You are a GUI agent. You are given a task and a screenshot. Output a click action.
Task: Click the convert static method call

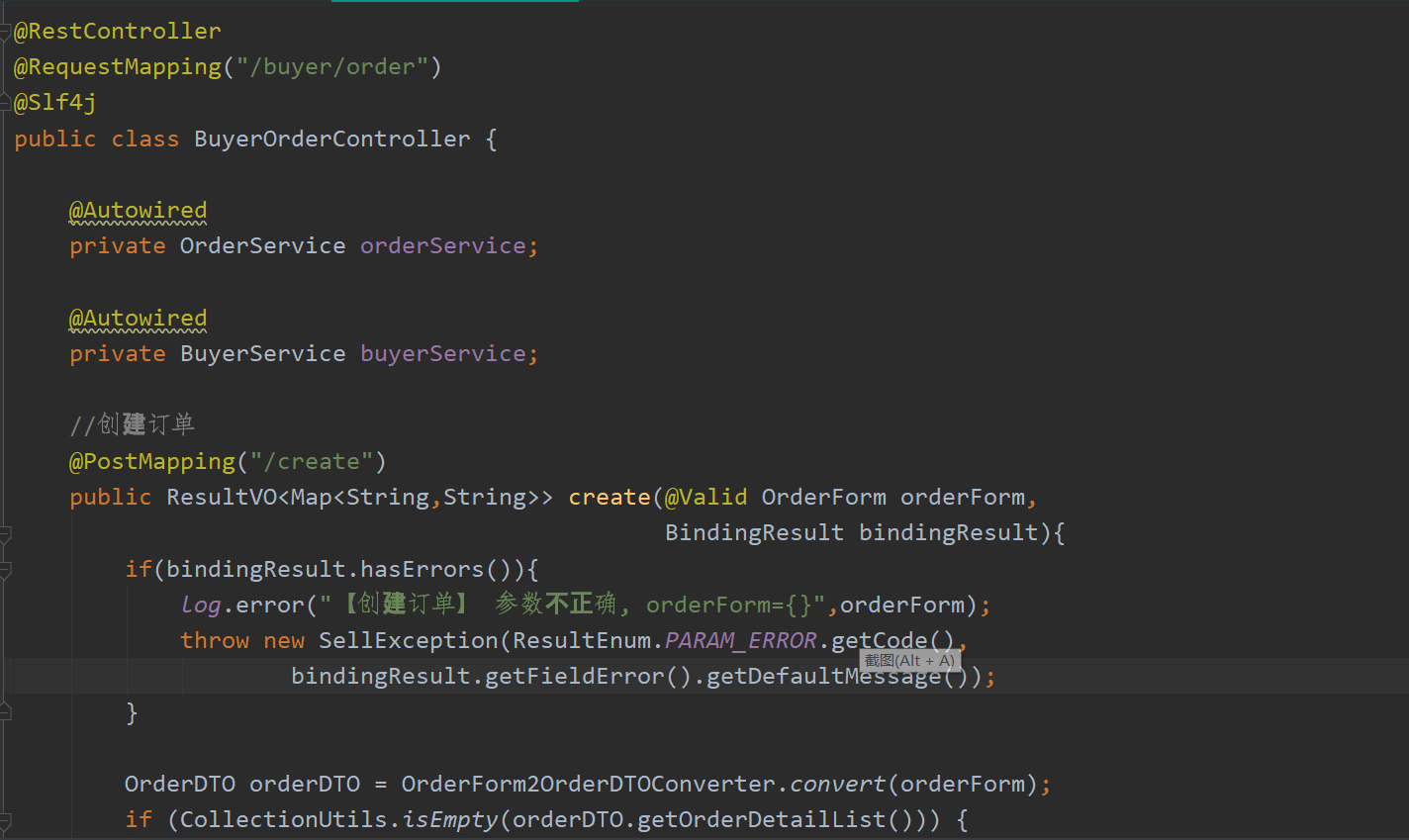(838, 785)
